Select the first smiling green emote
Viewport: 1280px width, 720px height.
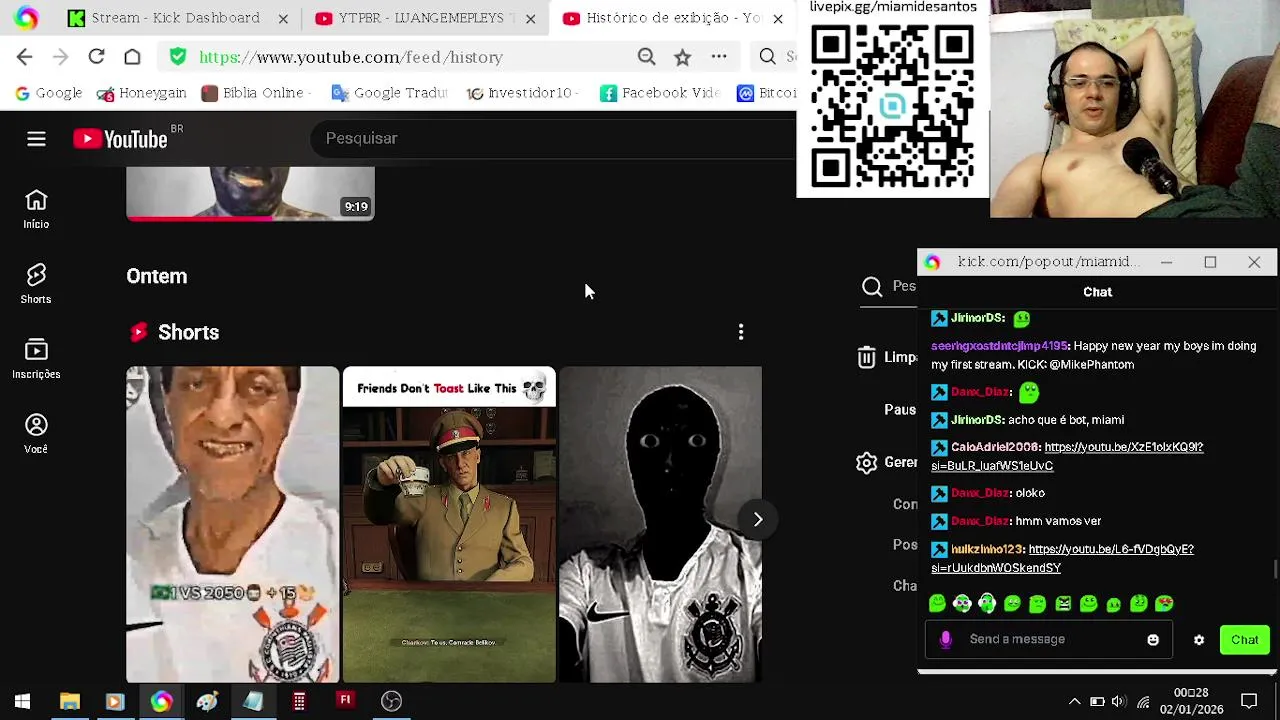(x=937, y=603)
